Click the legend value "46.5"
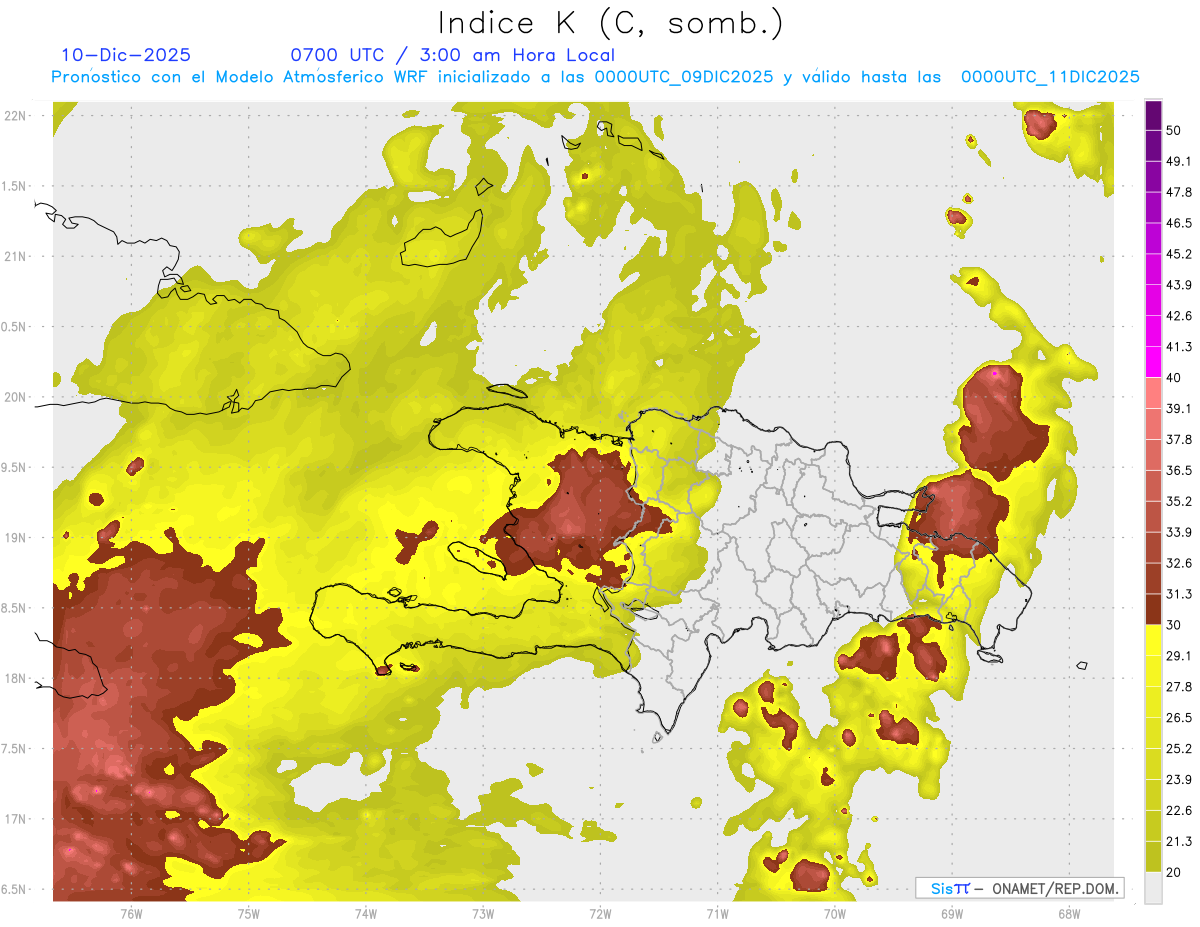Screen dimensions: 1200x927 coord(1179,223)
